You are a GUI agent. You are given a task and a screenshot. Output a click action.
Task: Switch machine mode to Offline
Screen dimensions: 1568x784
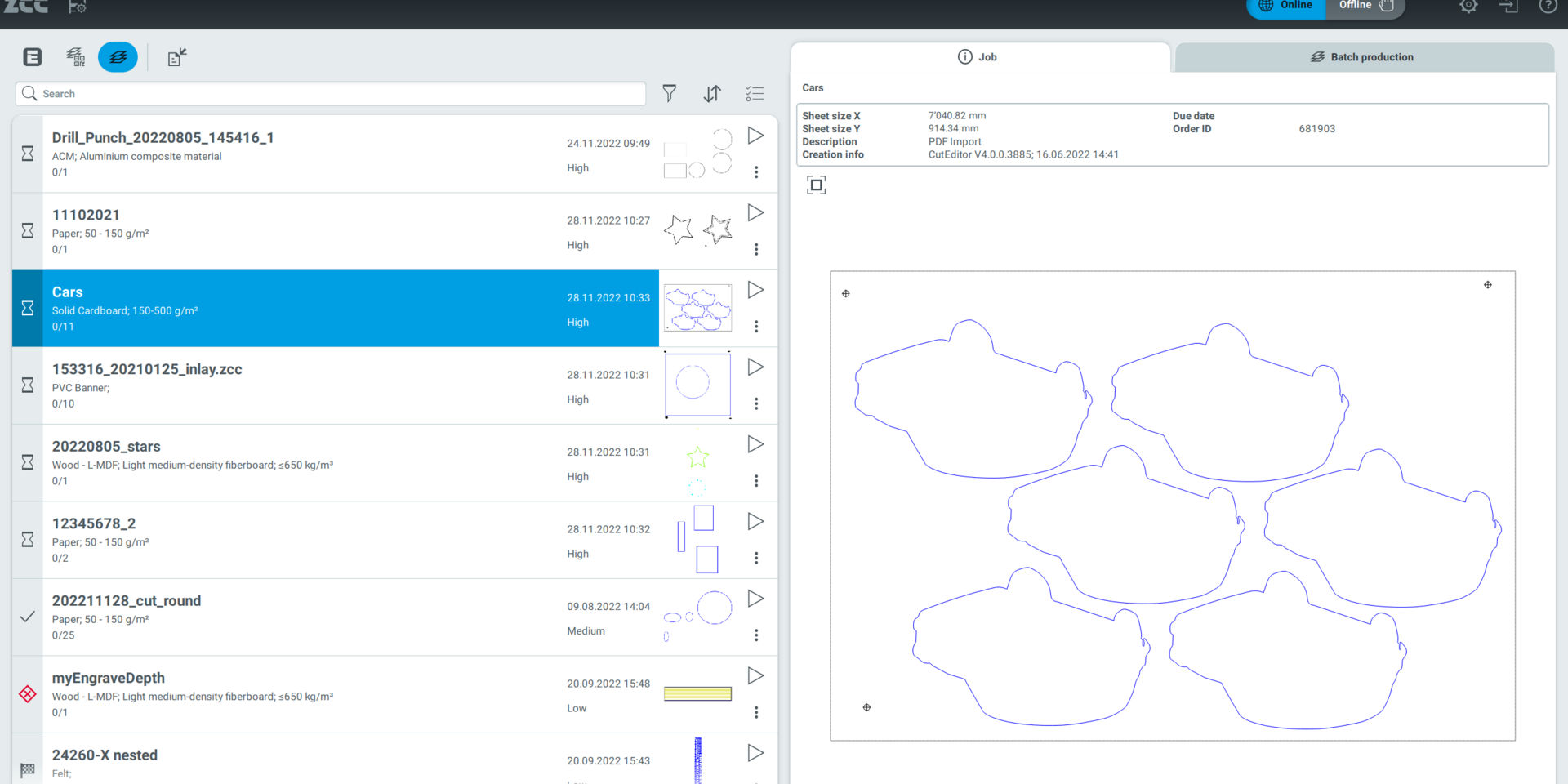(x=1365, y=7)
